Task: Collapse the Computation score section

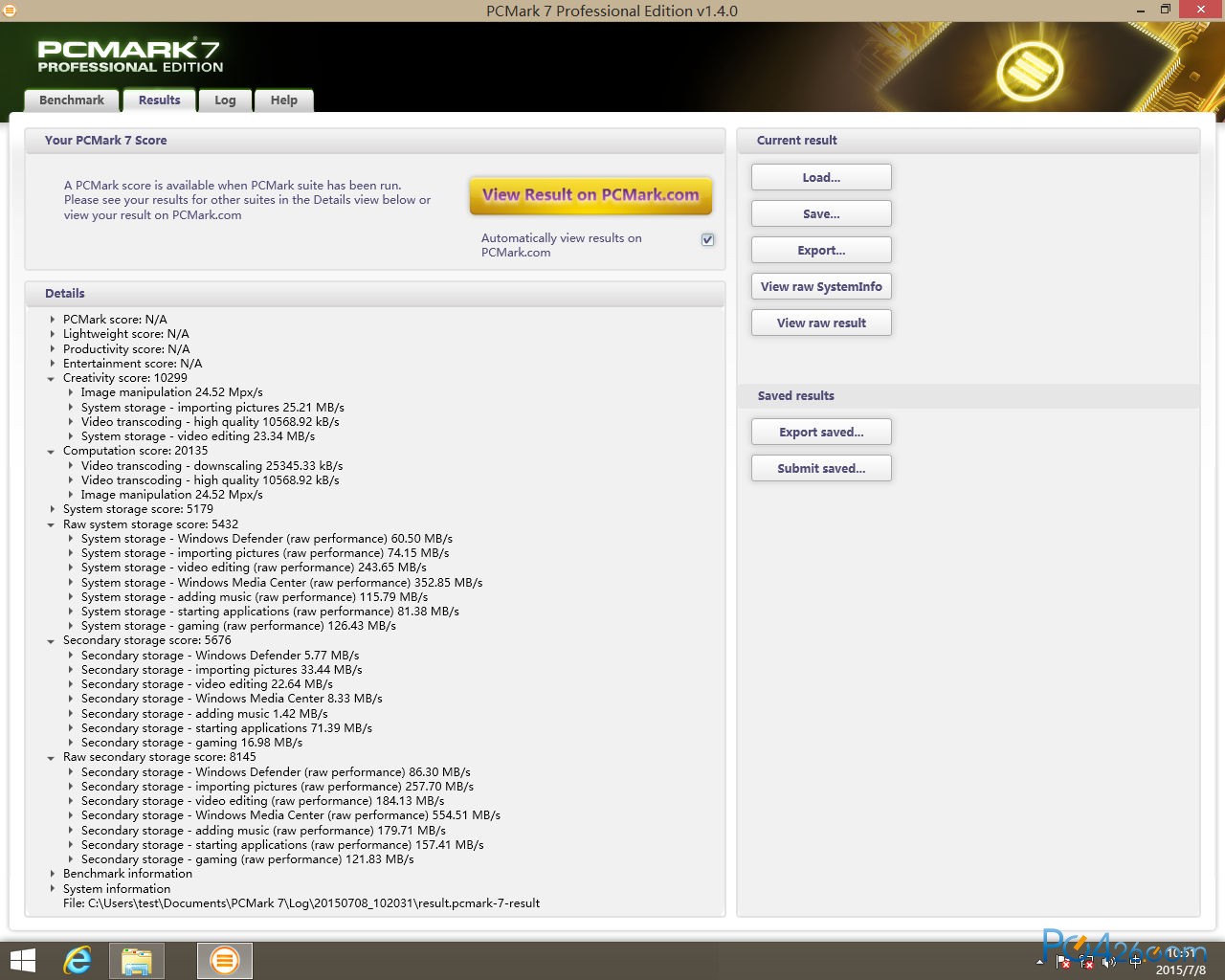Action: coord(52,451)
